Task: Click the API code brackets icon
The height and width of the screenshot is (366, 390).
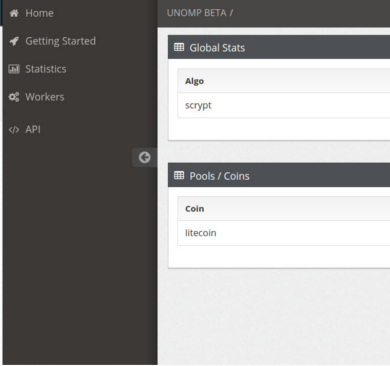Action: point(14,130)
